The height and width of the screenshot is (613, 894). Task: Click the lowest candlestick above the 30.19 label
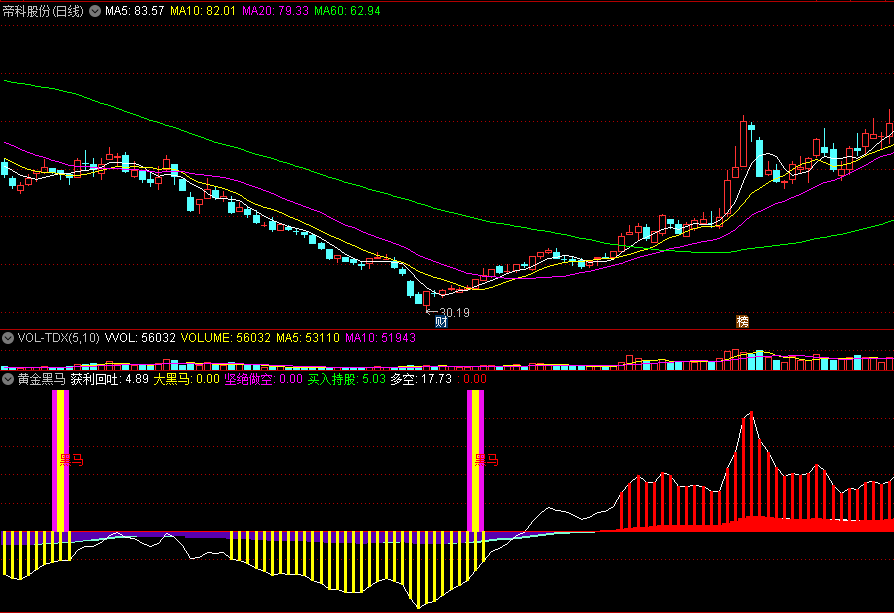[x=426, y=300]
